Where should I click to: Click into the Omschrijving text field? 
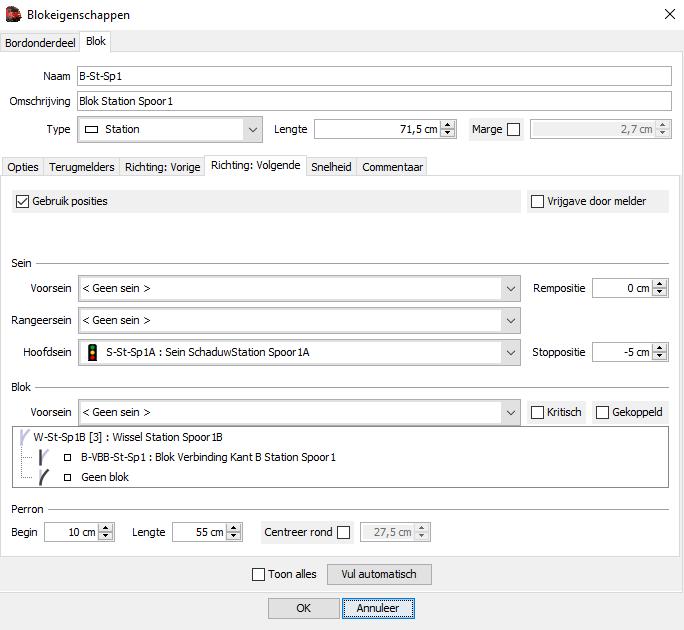(x=374, y=101)
